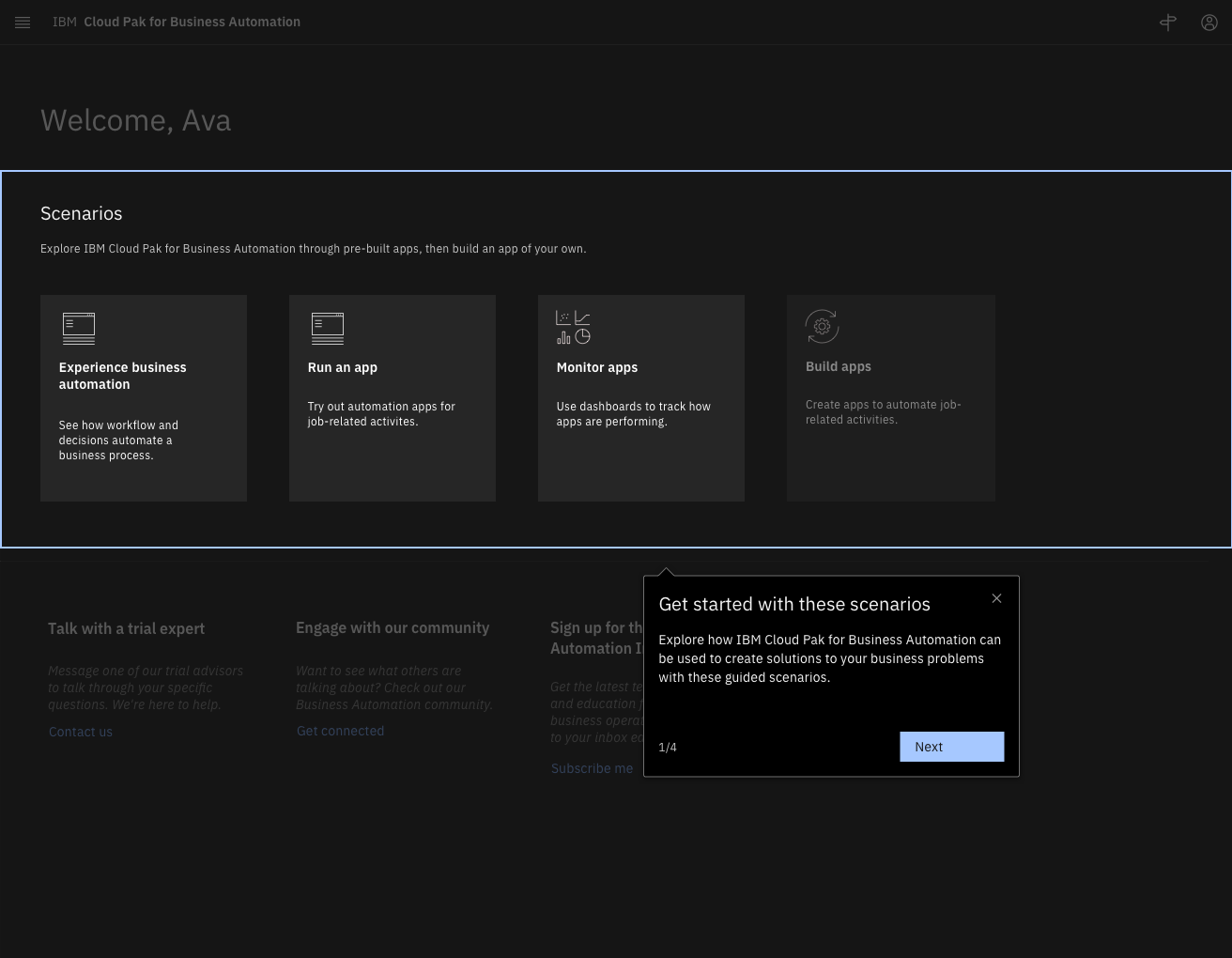
Task: Open the hamburger navigation menu
Action: (x=23, y=23)
